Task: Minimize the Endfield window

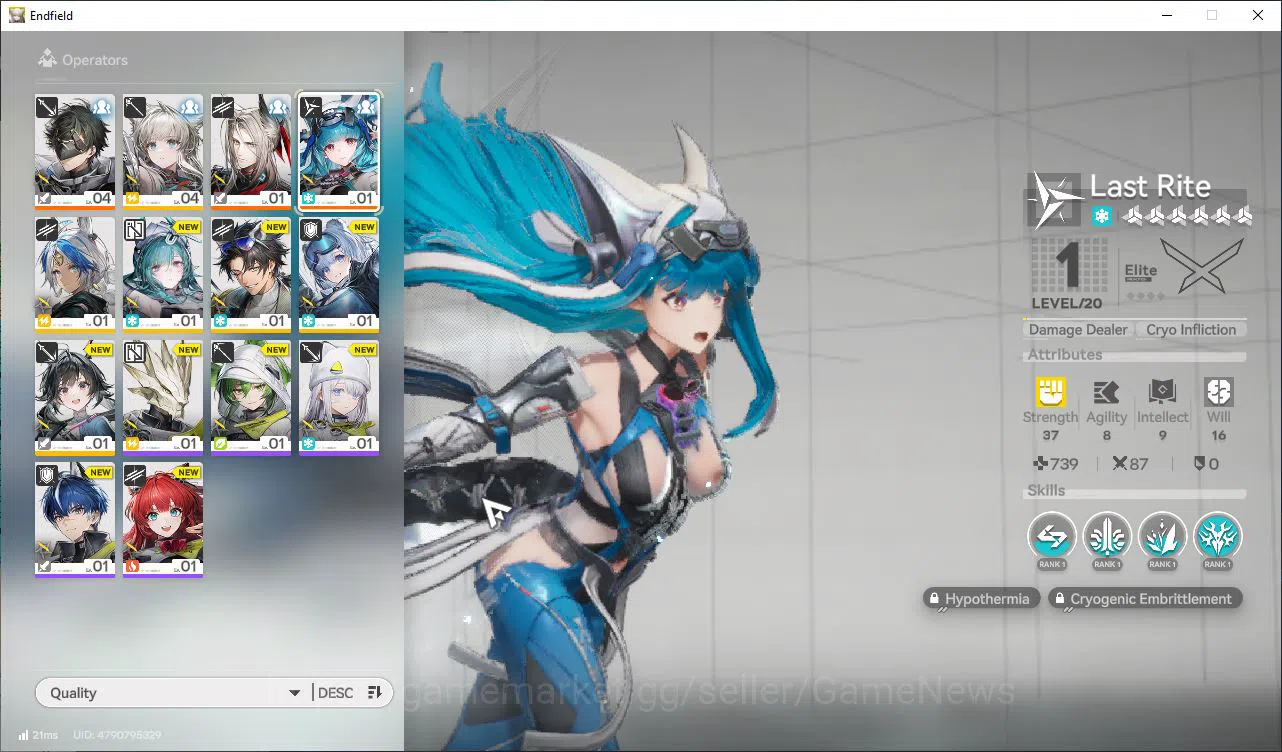Action: [1166, 15]
